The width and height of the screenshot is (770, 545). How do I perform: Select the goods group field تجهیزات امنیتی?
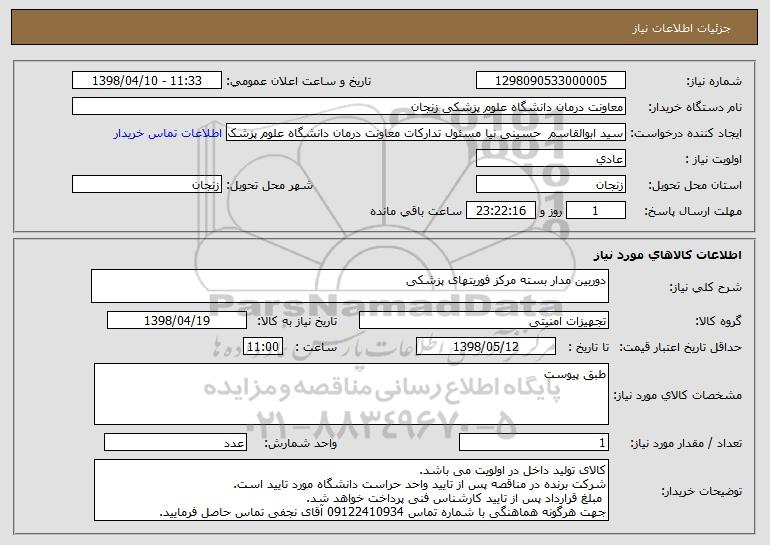(484, 321)
